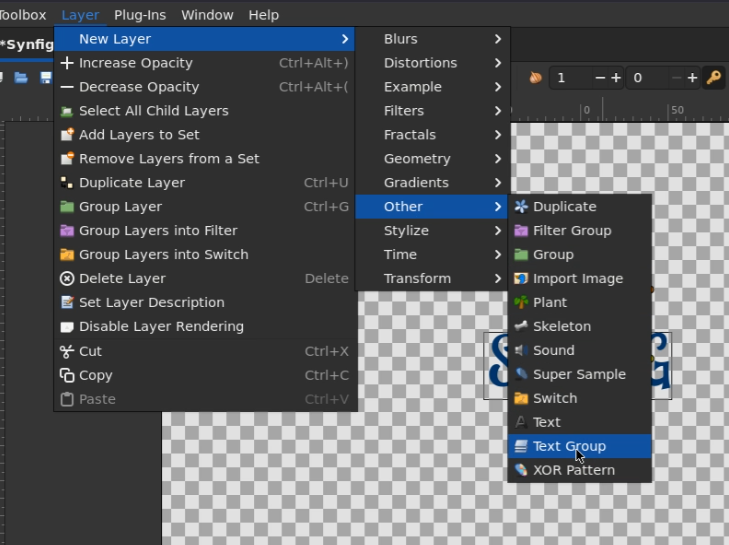Expand the Filters submenu
The width and height of the screenshot is (729, 545).
tap(433, 111)
